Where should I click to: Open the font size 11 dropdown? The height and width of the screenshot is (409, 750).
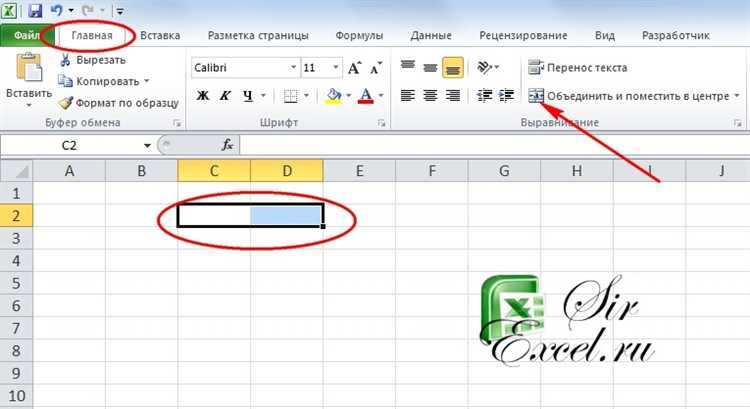click(336, 67)
